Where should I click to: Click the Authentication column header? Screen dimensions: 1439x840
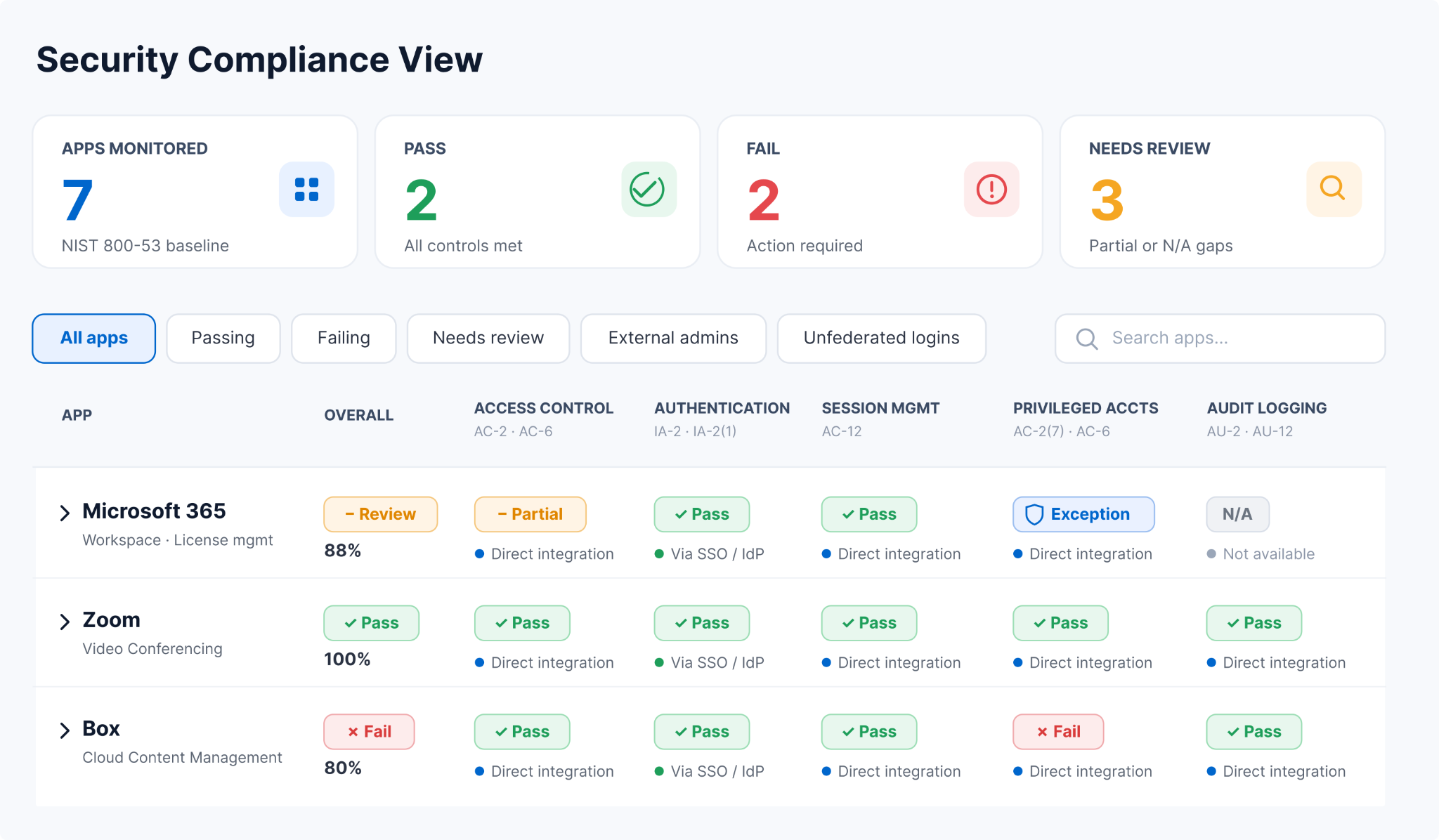click(x=722, y=408)
